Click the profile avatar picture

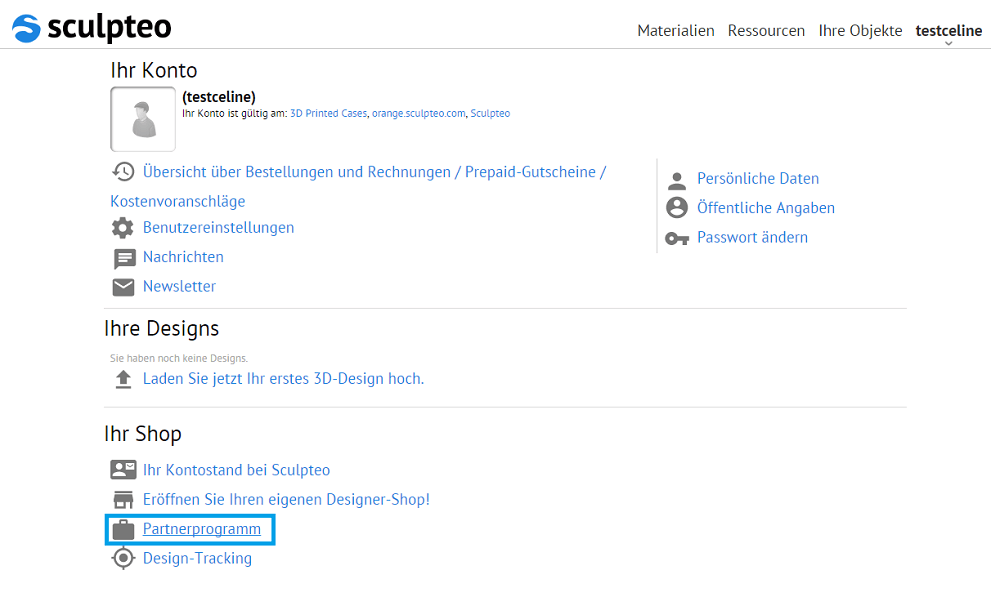pyautogui.click(x=143, y=119)
